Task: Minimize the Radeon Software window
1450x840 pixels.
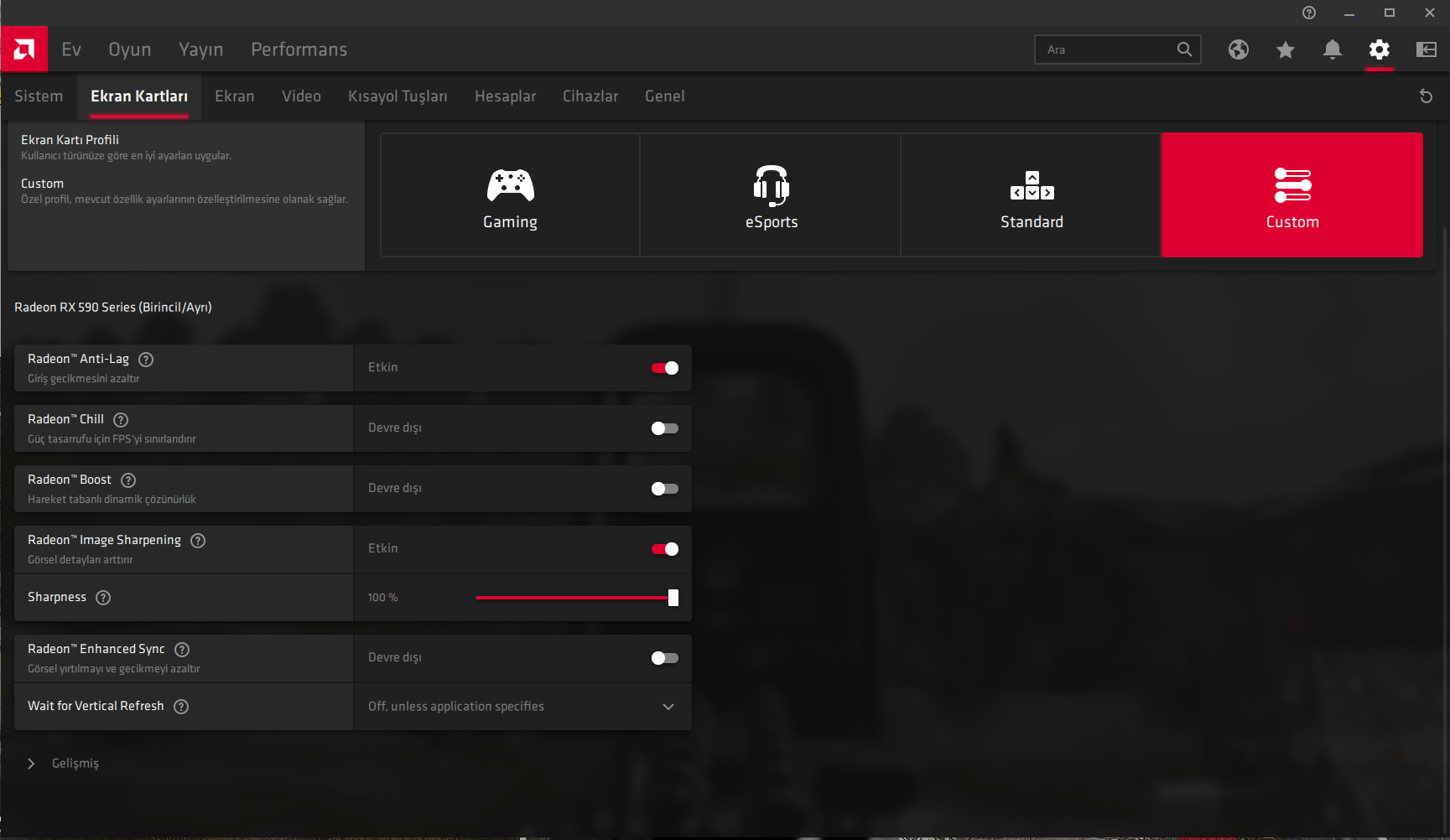Action: 1349,13
